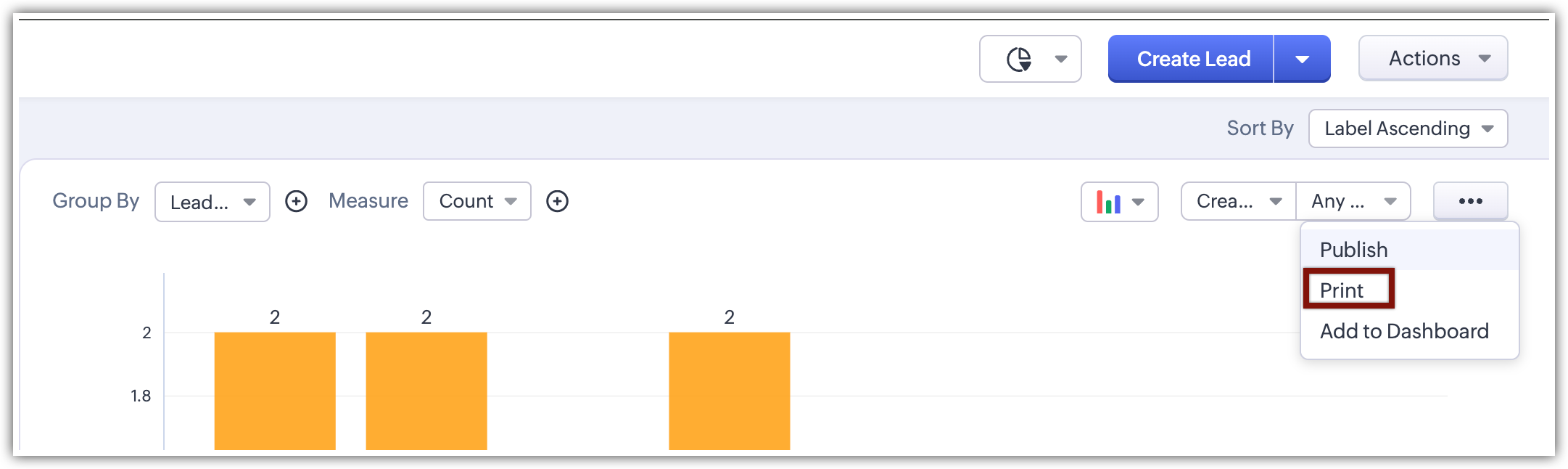Image resolution: width=1568 pixels, height=469 pixels.
Task: Click the third orange chart bar
Action: (x=730, y=391)
